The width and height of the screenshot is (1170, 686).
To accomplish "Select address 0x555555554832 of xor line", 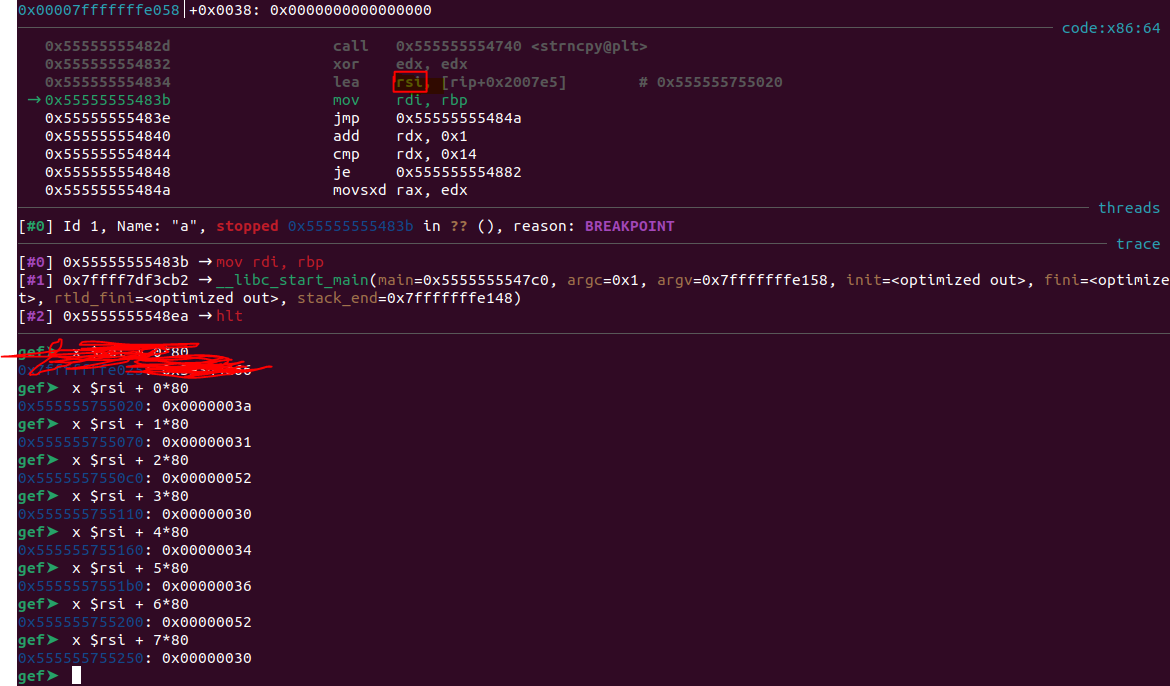I will pyautogui.click(x=107, y=63).
